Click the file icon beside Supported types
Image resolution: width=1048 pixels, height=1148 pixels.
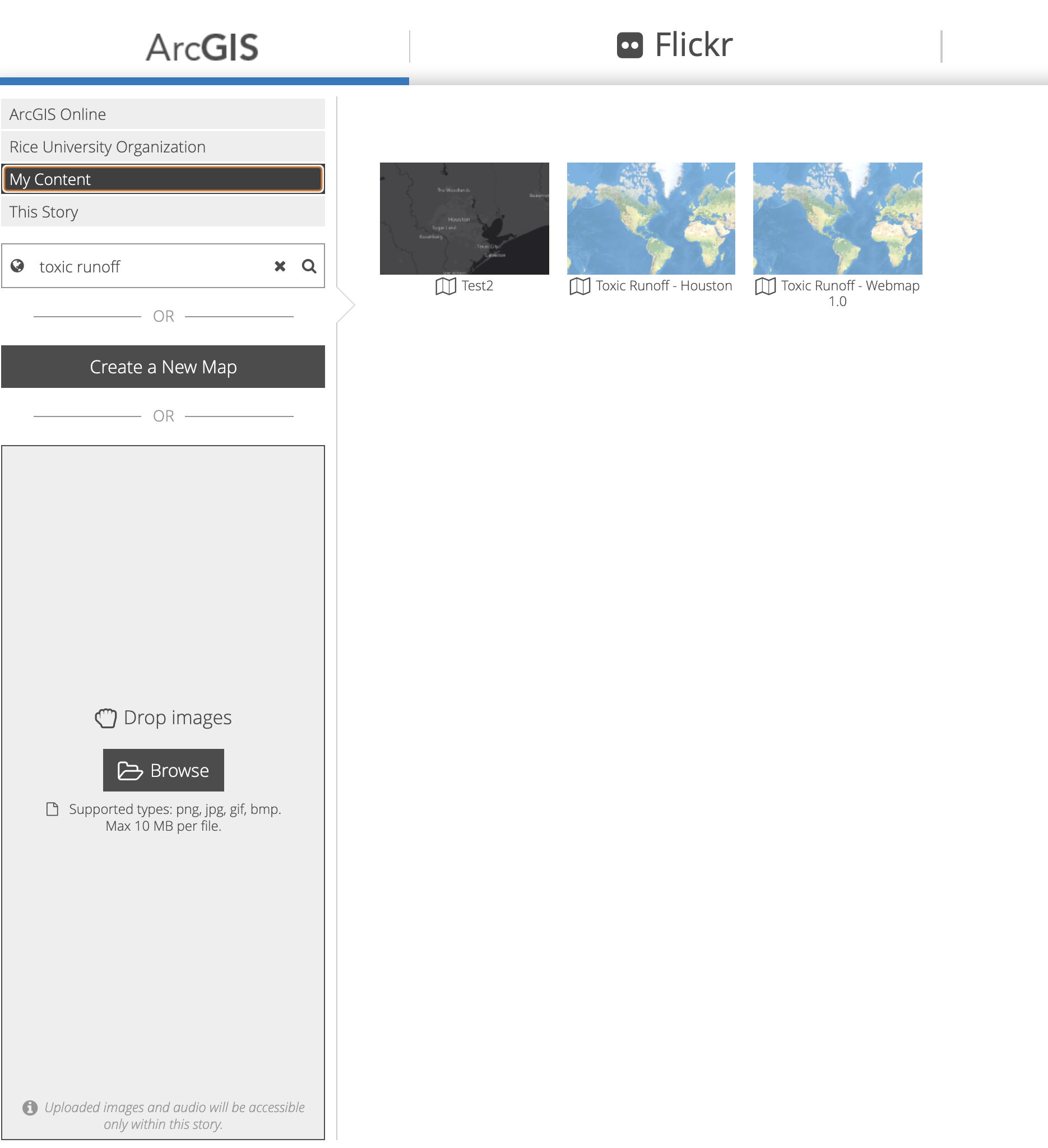click(x=52, y=809)
